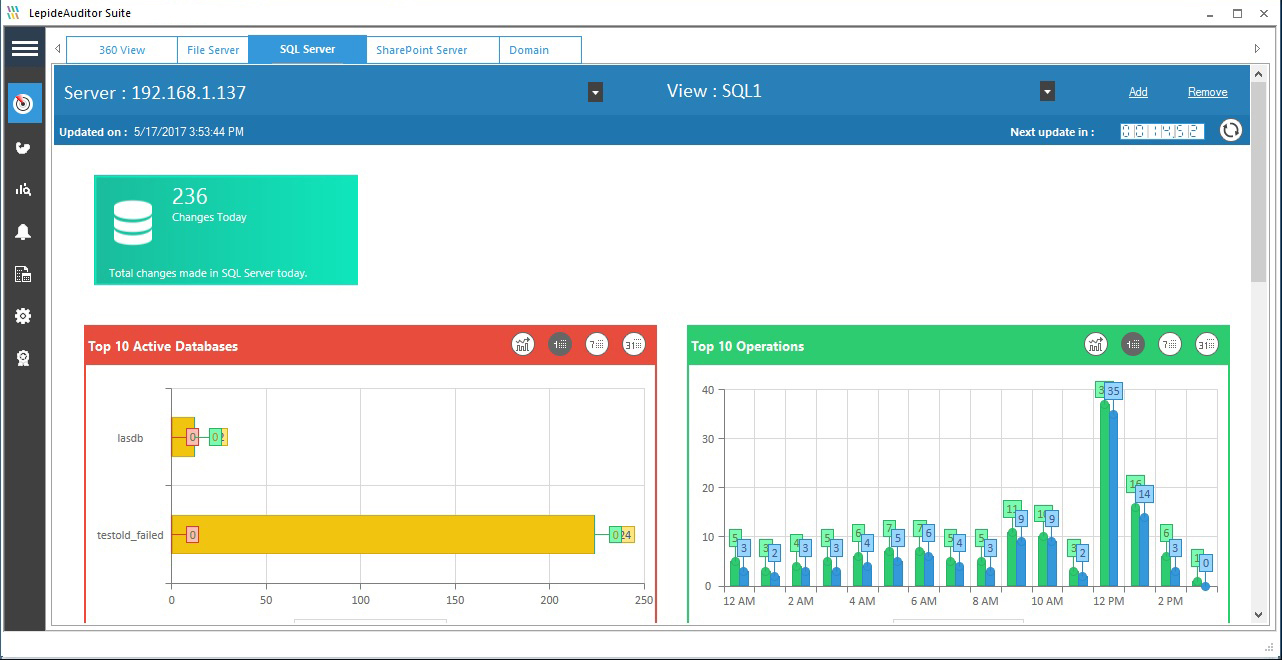This screenshot has height=660, width=1282.
Task: Click the 236 Changes Today tile
Action: coord(226,230)
